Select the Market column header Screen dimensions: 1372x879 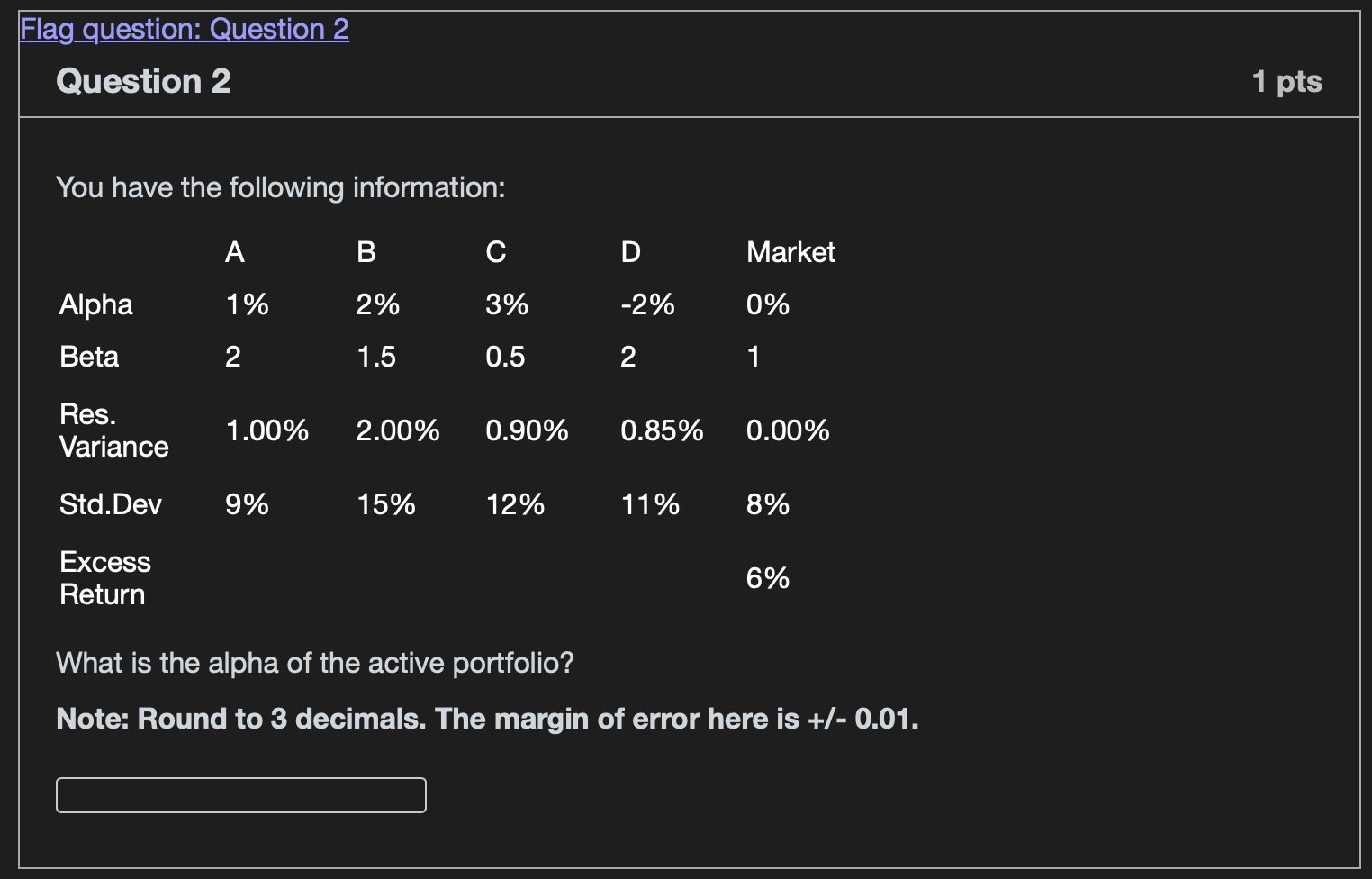point(790,252)
